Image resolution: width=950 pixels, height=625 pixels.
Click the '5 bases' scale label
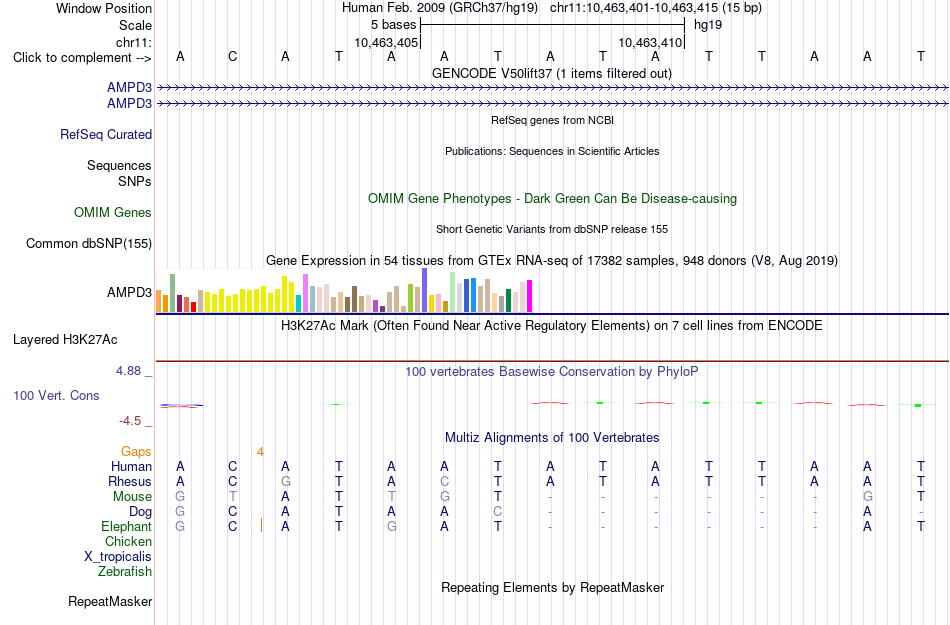pyautogui.click(x=393, y=25)
